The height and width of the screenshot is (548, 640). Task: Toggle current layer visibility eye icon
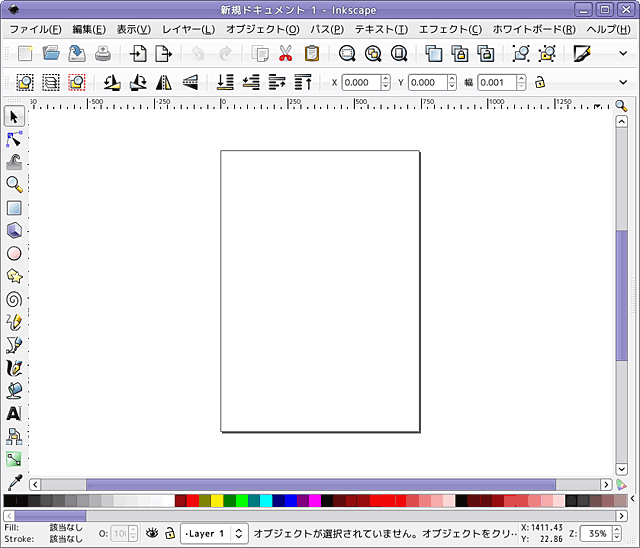[x=152, y=534]
